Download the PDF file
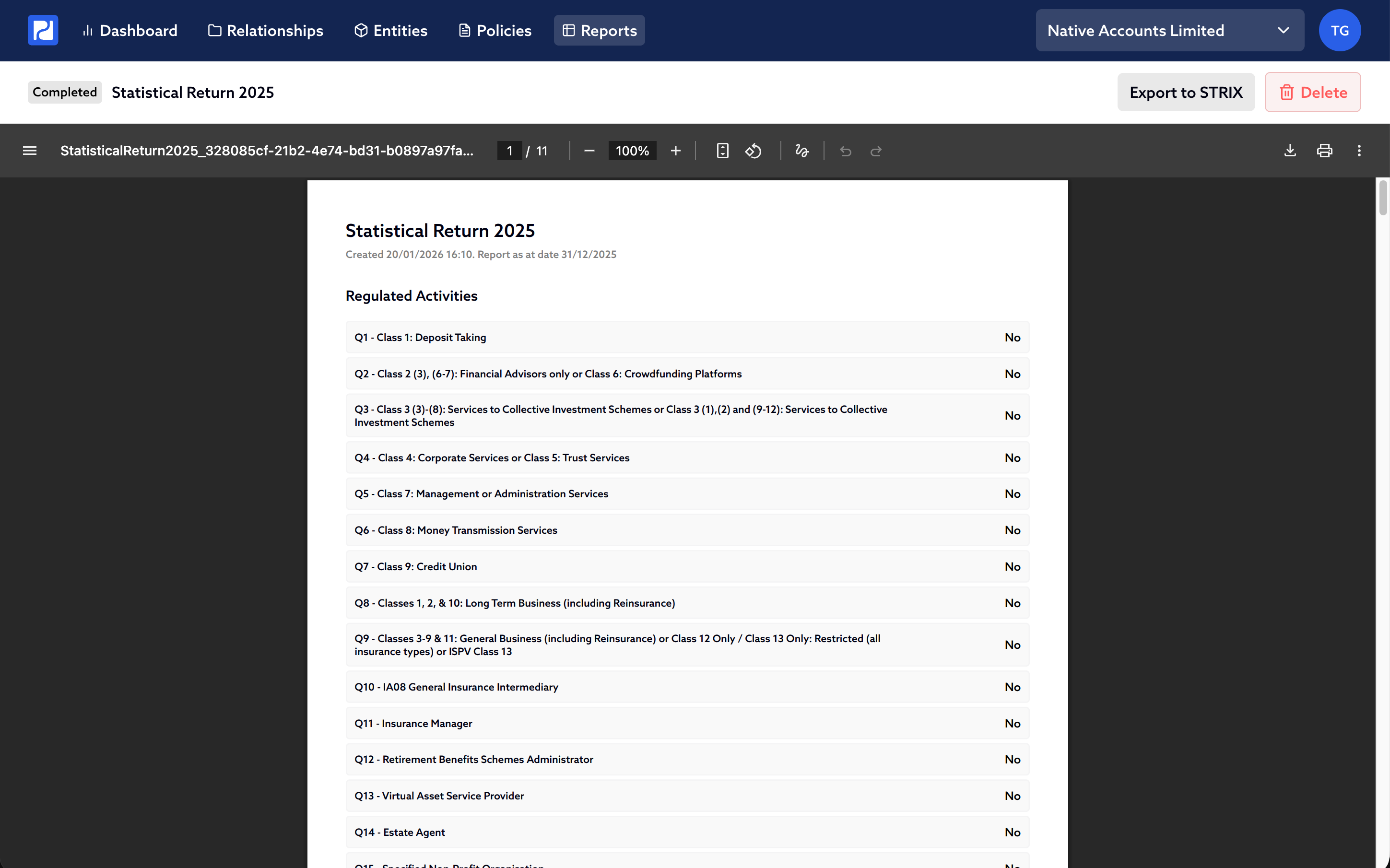The width and height of the screenshot is (1390, 868). [x=1290, y=151]
